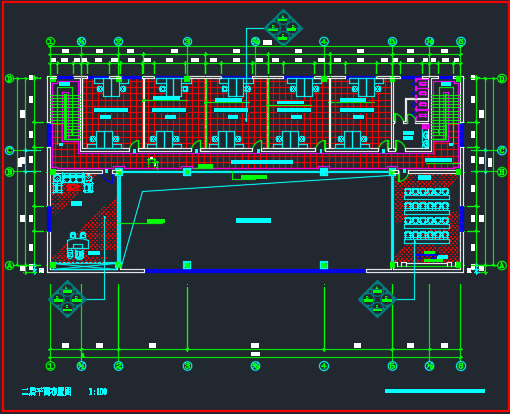
Task: Select the elevation marker diamond above the plan
Action: (283, 28)
